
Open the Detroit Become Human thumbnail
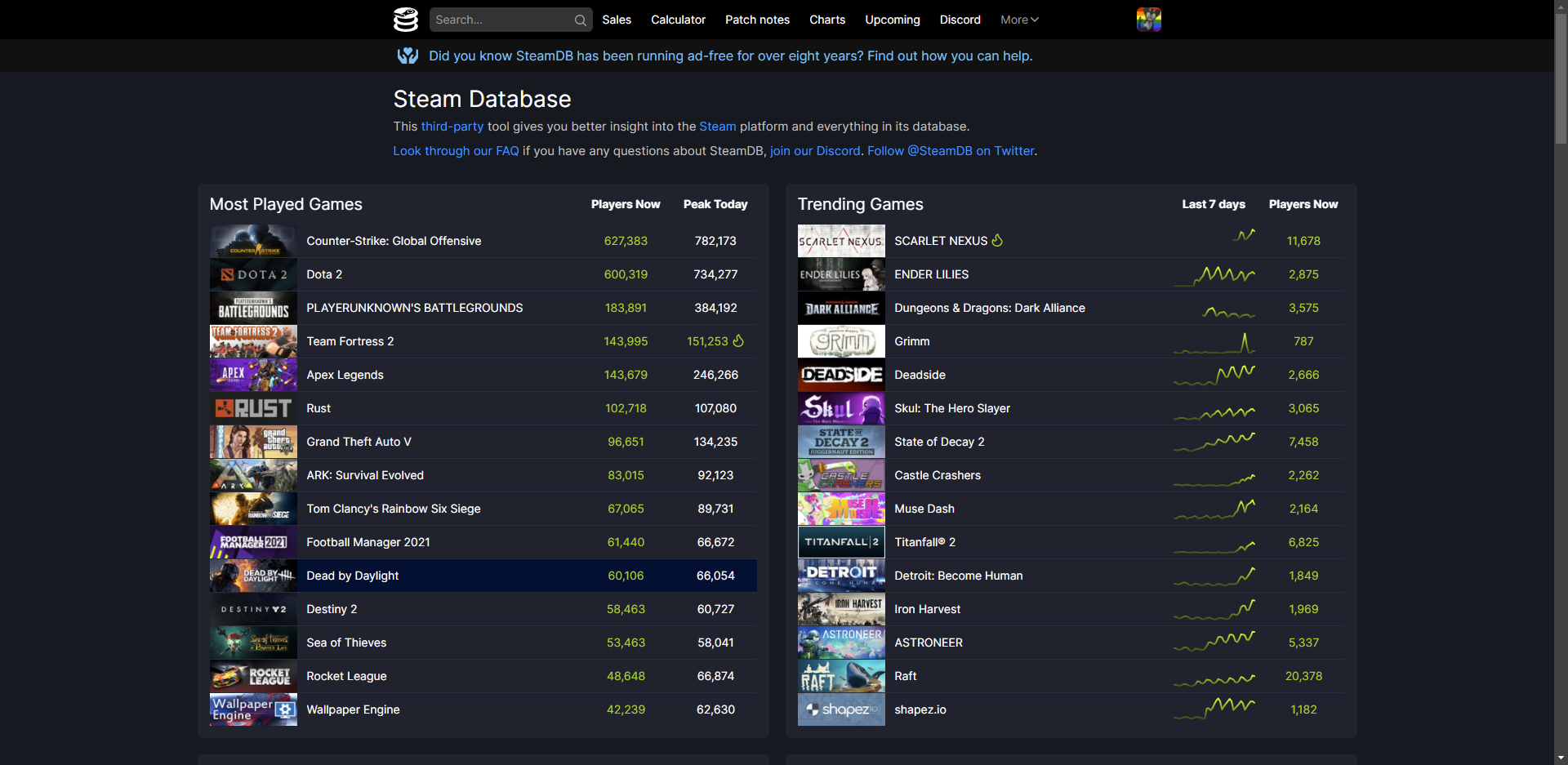tap(841, 576)
